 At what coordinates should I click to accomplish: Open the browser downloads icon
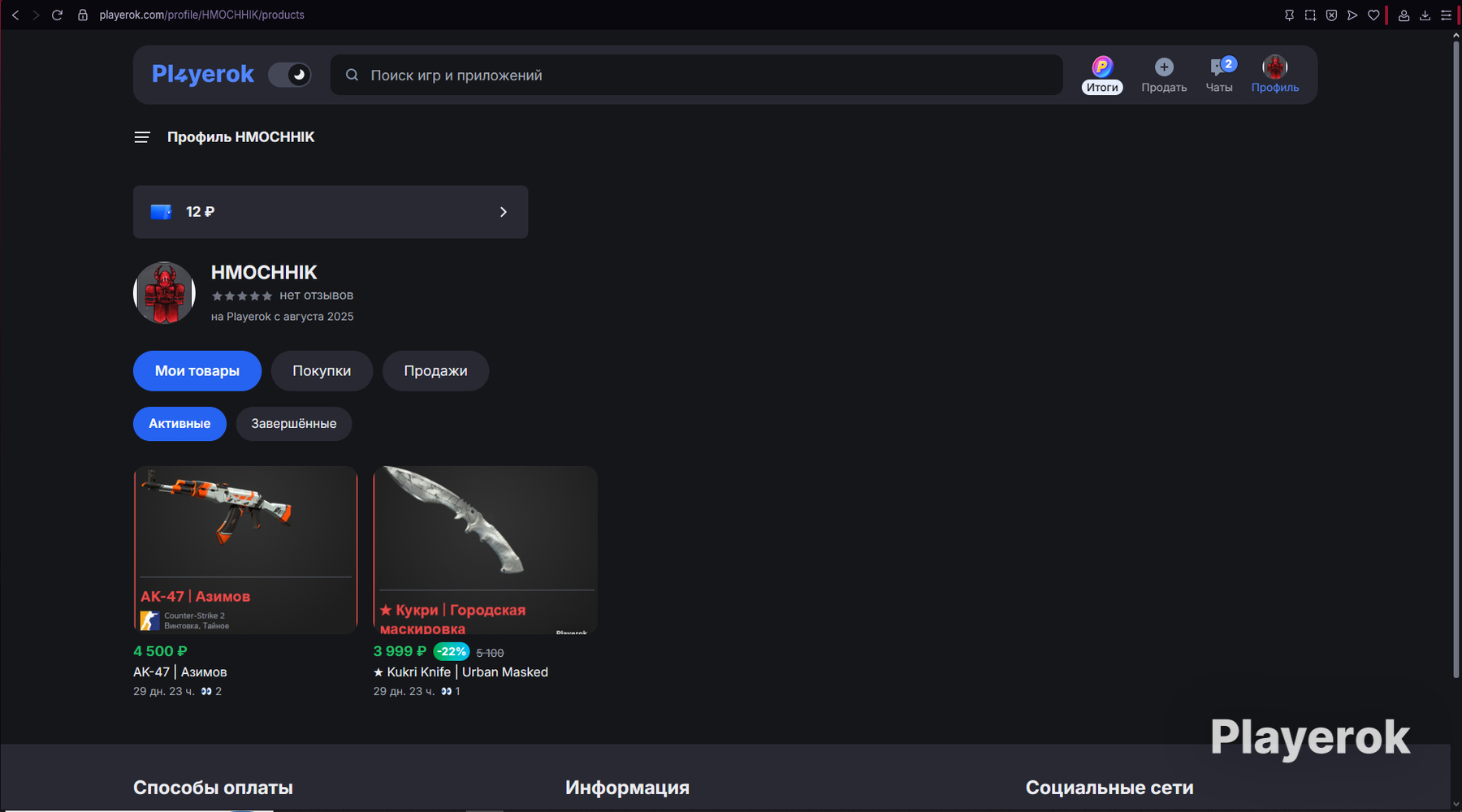[x=1425, y=15]
